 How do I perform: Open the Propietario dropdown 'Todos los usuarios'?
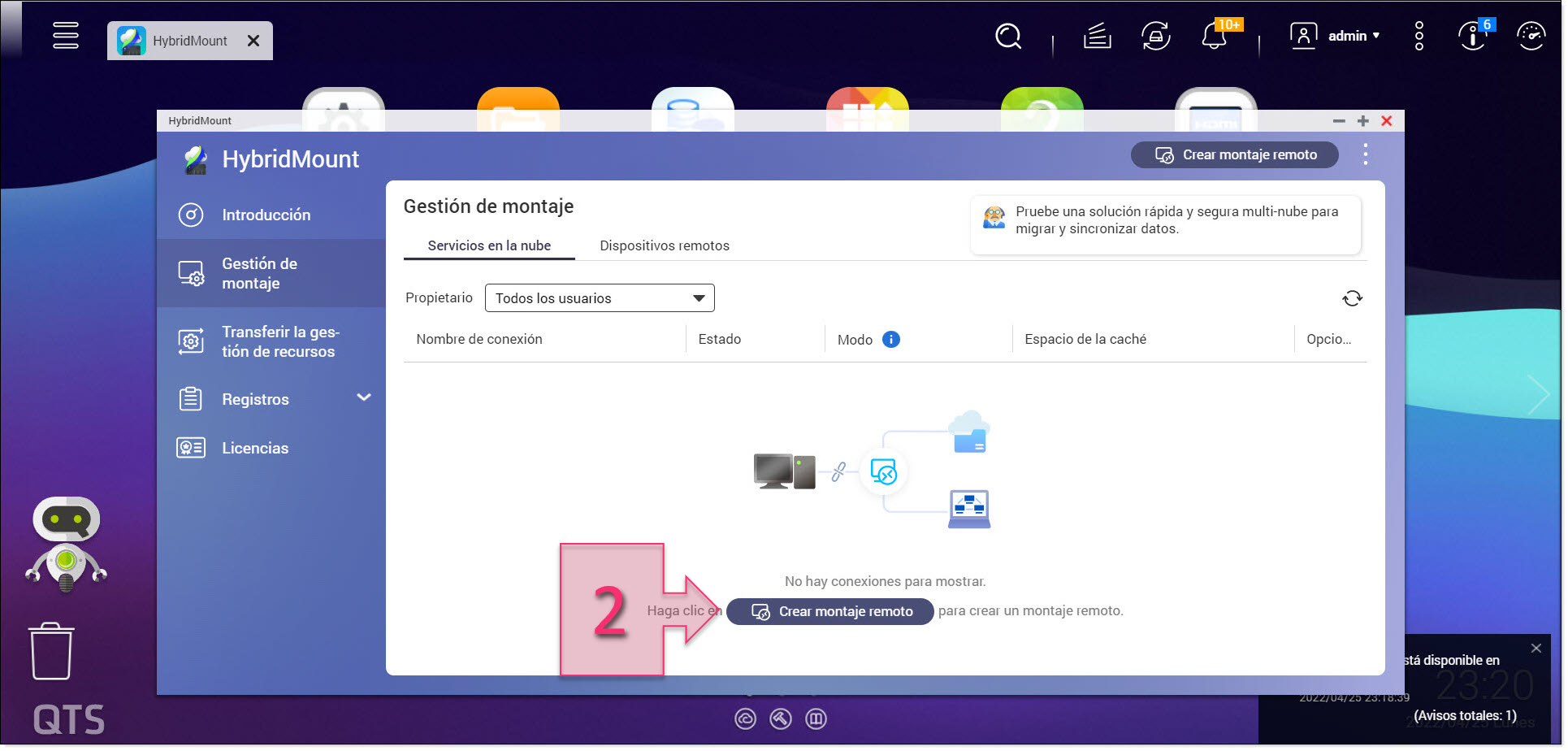click(601, 299)
